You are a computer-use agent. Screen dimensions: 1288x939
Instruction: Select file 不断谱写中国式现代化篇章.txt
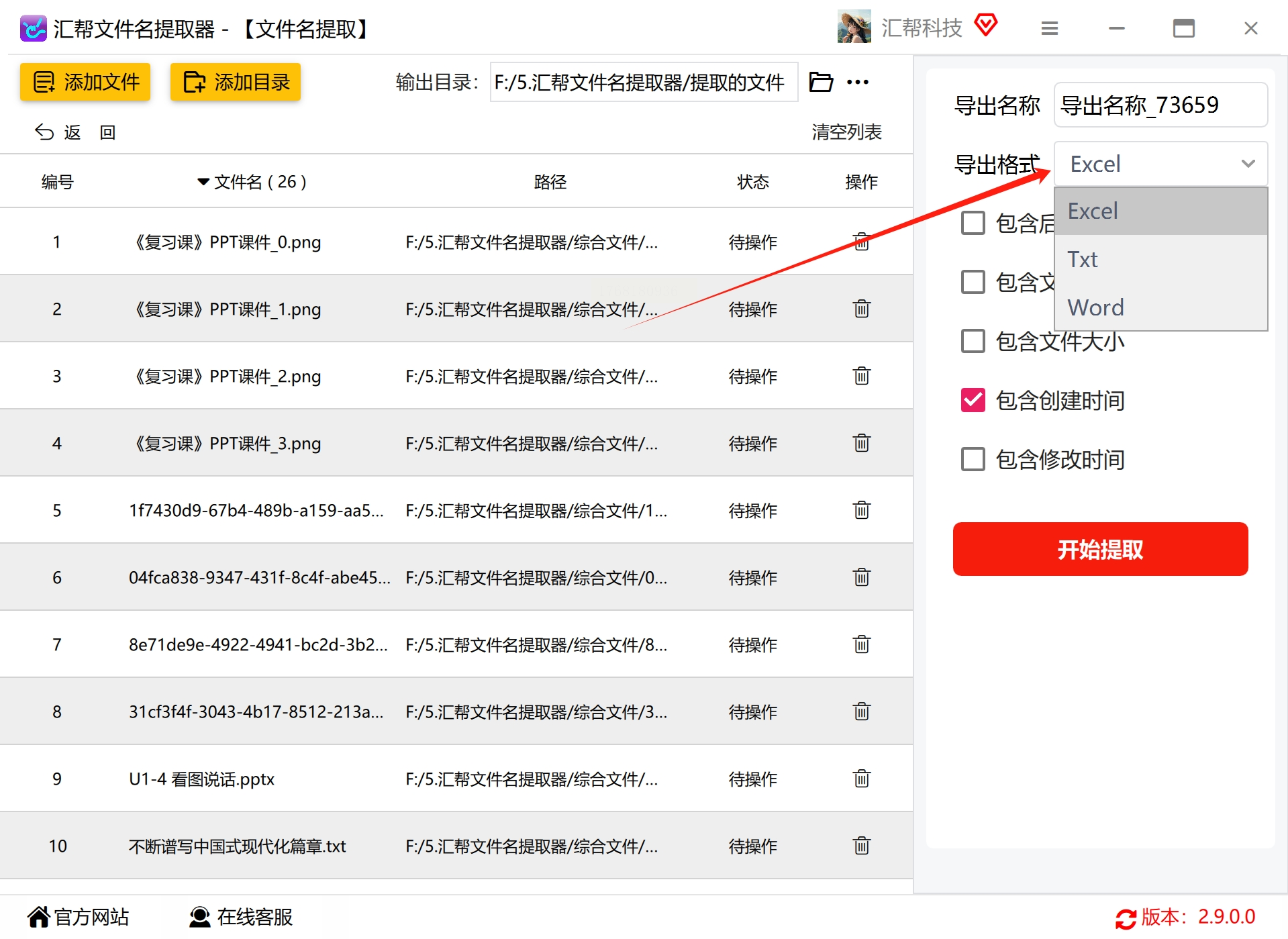click(237, 846)
